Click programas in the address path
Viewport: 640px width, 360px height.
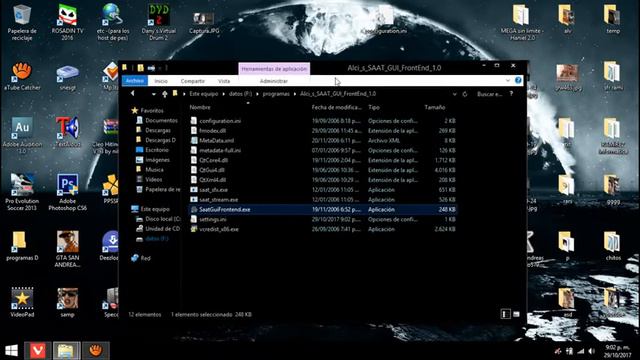coord(276,94)
